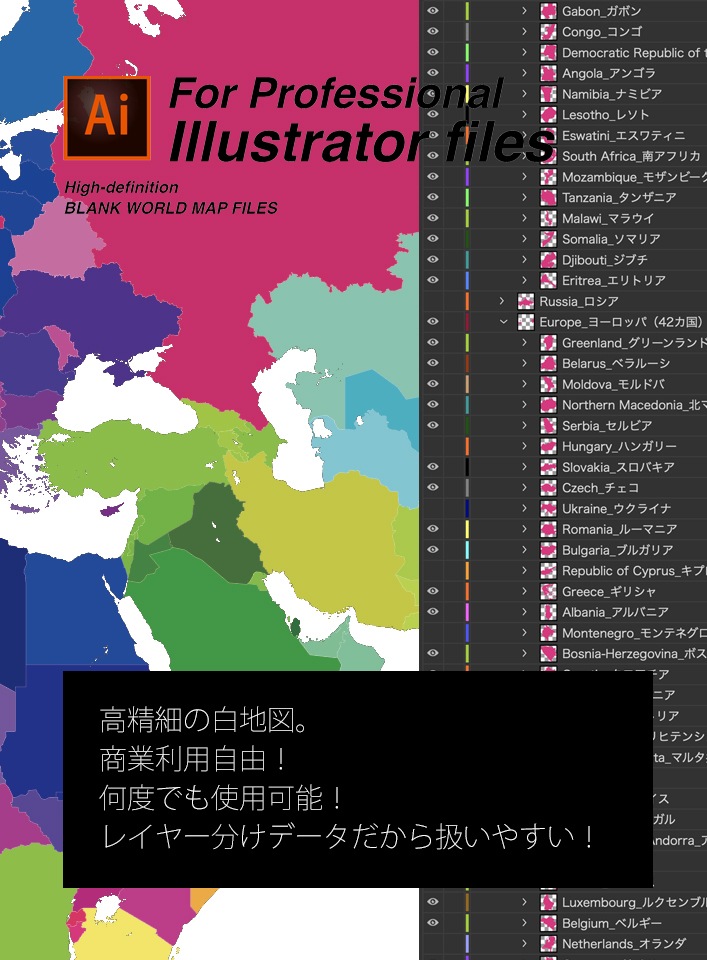This screenshot has width=707, height=960.
Task: Select Democratic Republic layer thumbnail
Action: coord(548,52)
